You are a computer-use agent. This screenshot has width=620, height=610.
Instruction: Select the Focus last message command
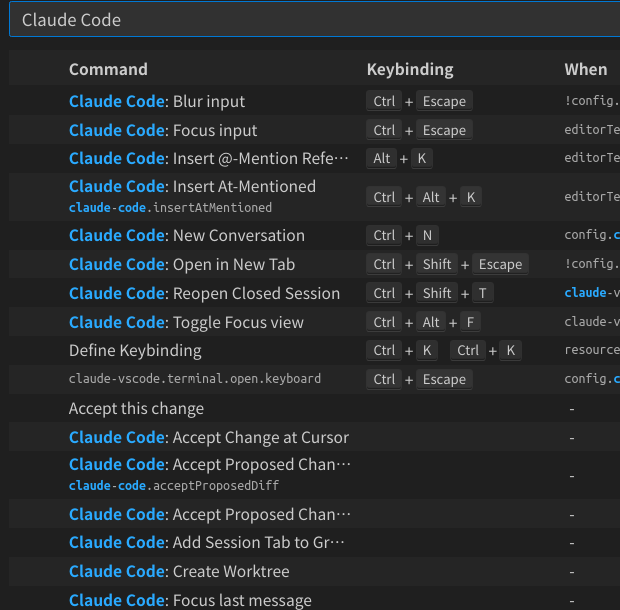[x=314, y=599]
